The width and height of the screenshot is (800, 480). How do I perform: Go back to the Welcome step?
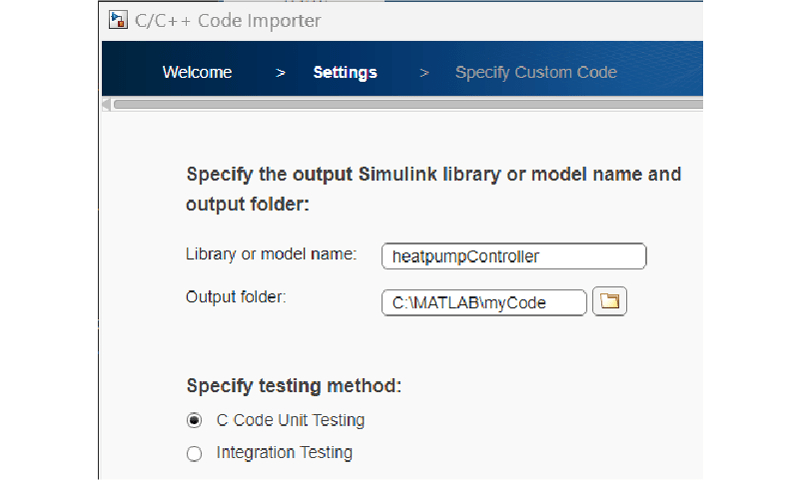[197, 72]
